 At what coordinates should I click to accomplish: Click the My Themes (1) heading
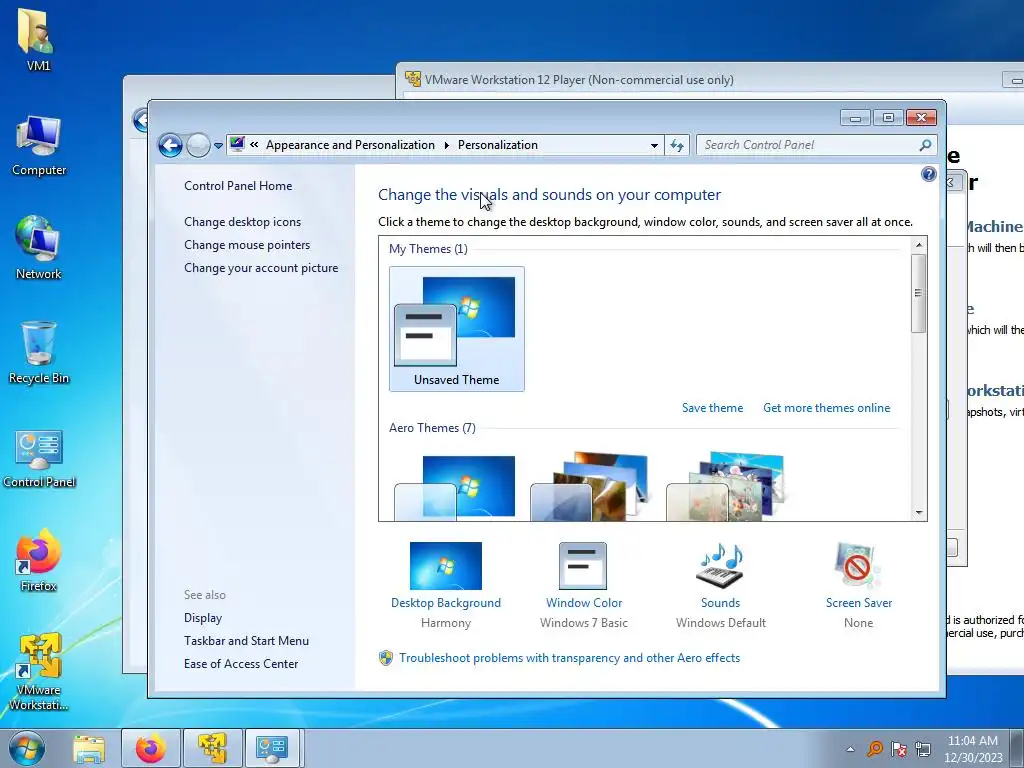428,249
